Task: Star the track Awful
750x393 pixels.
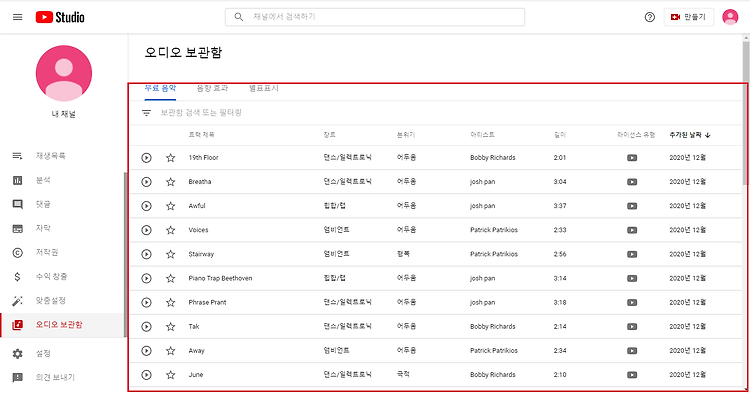Action: (x=170, y=206)
